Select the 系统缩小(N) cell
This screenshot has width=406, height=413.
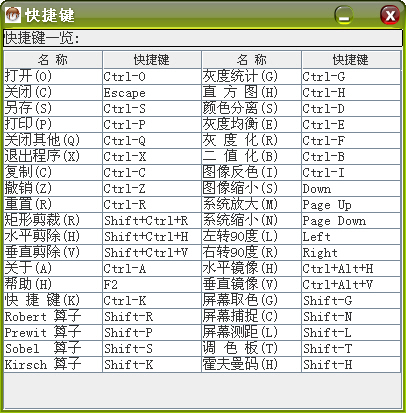[251, 221]
